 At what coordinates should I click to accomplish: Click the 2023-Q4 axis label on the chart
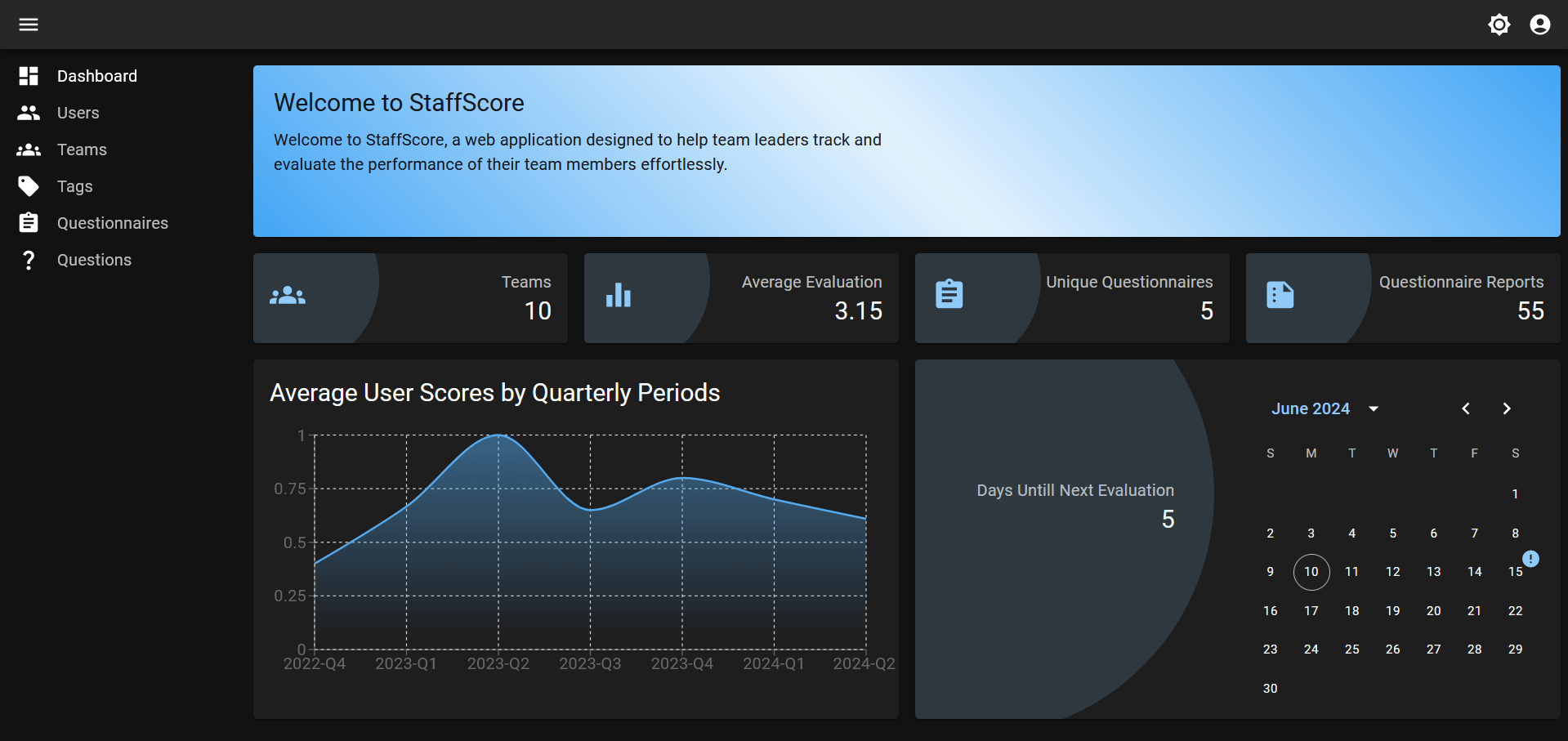(x=682, y=664)
